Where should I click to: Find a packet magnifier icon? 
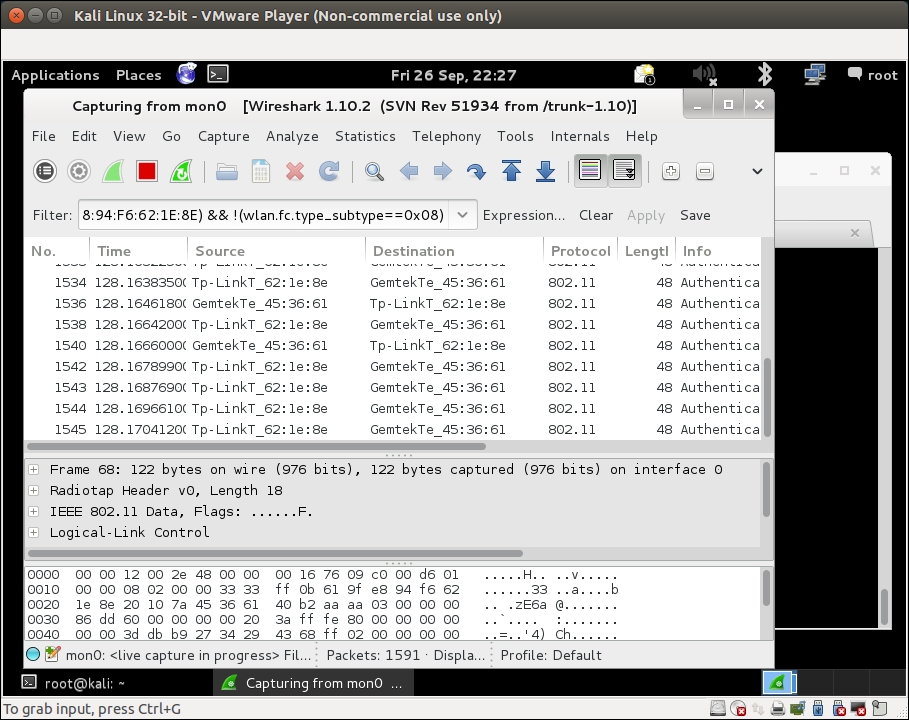coord(374,171)
